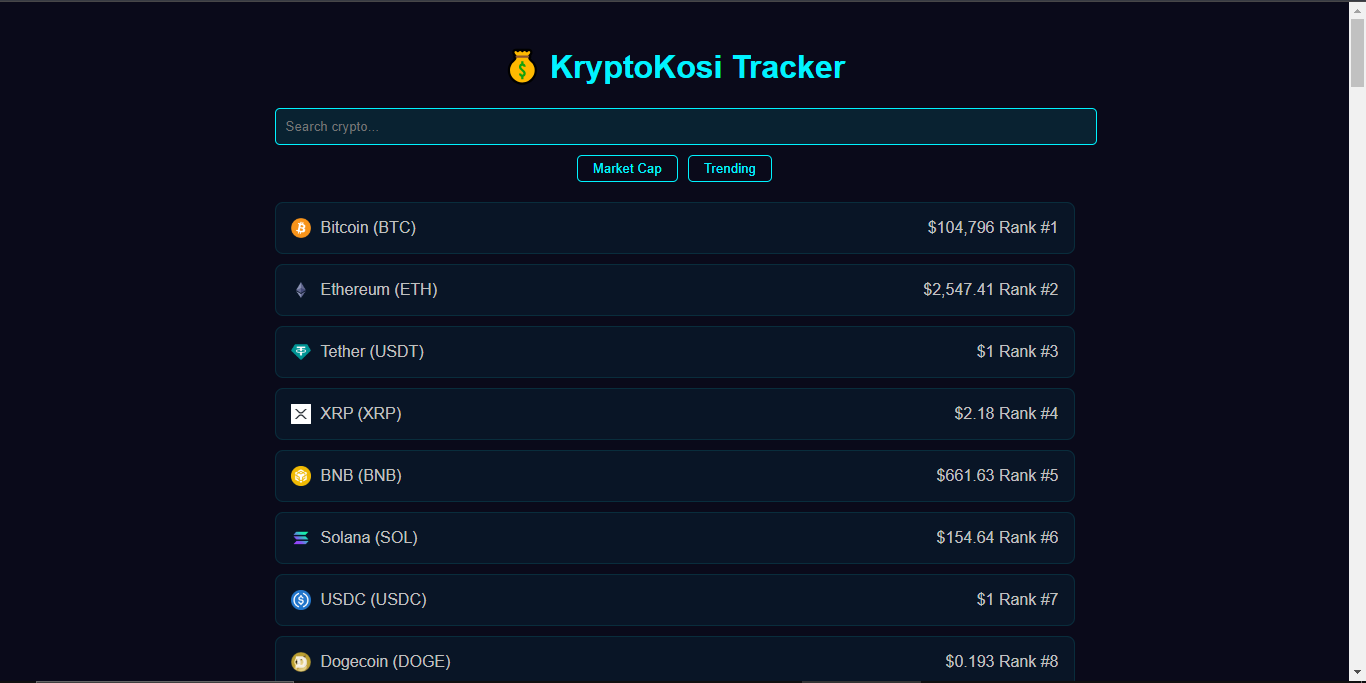
Task: Click the Solana logo icon
Action: click(301, 537)
